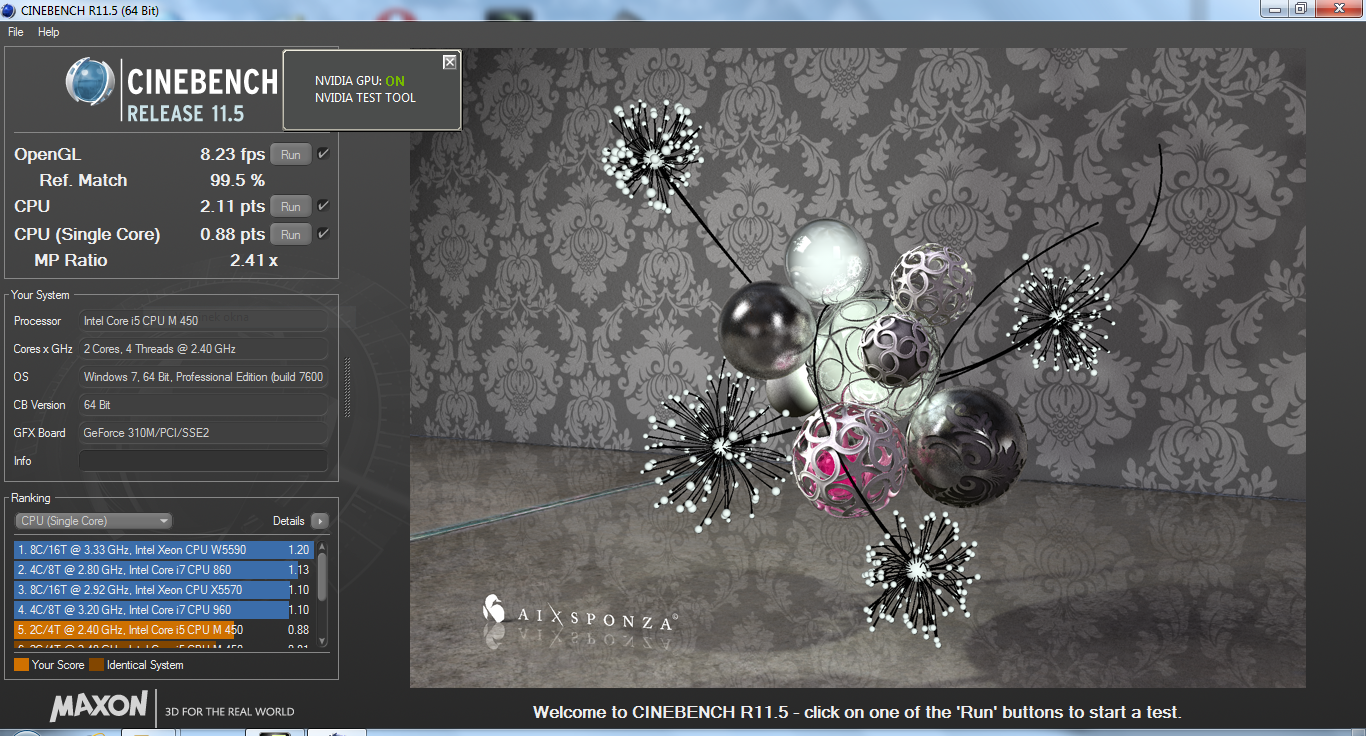Click the ranking list scroll up arrow
1366x736 pixels.
click(322, 547)
